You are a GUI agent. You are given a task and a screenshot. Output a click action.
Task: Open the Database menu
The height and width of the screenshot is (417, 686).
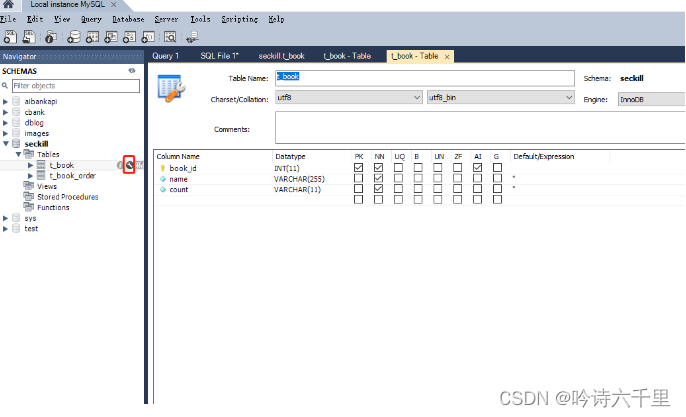point(128,19)
